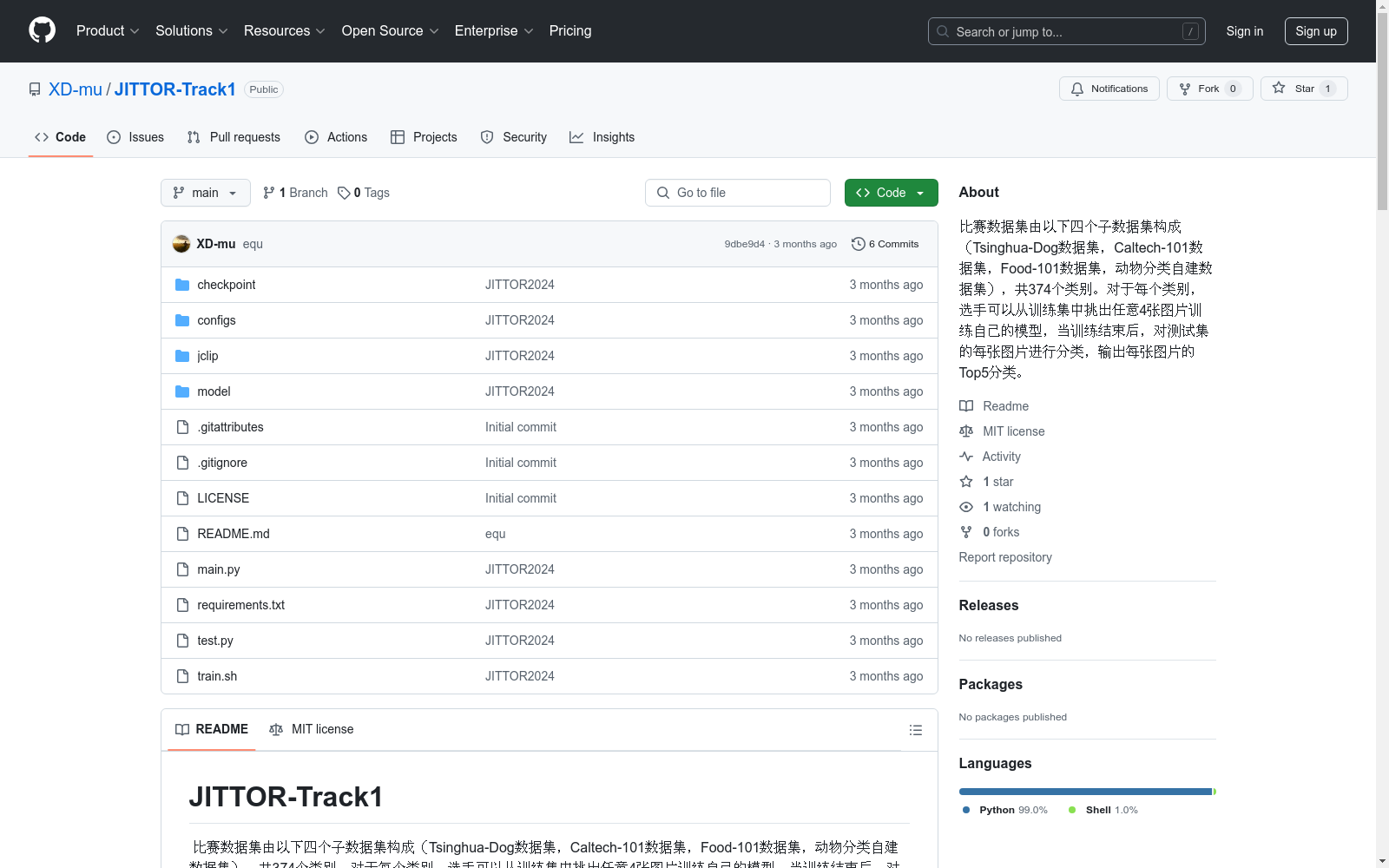Expand the Open Source menu
This screenshot has width=1389, height=868.
click(391, 30)
